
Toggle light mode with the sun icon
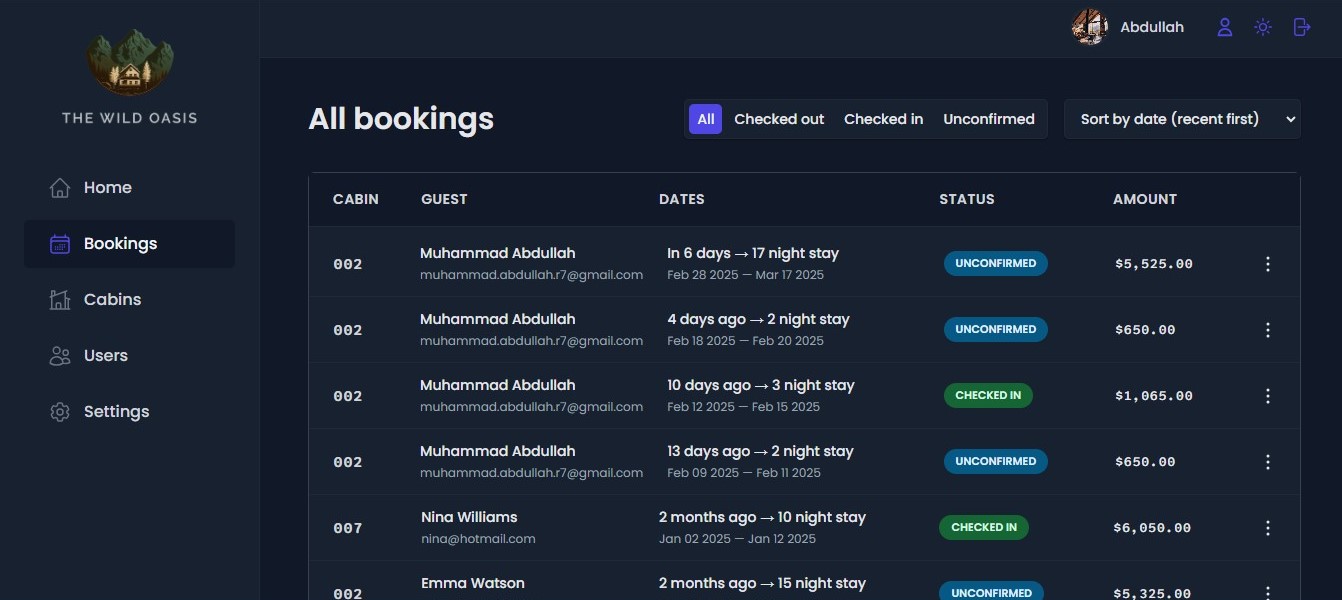tap(1263, 27)
